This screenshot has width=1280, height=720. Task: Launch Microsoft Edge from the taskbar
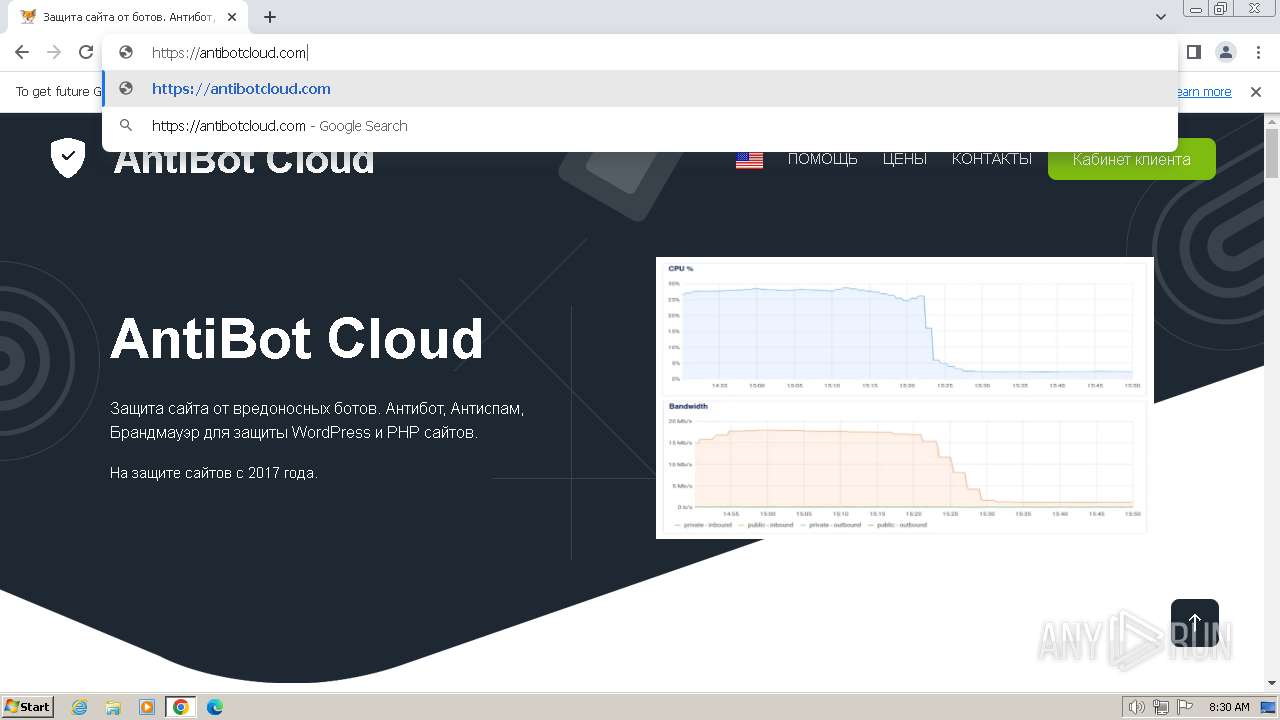pyautogui.click(x=215, y=707)
